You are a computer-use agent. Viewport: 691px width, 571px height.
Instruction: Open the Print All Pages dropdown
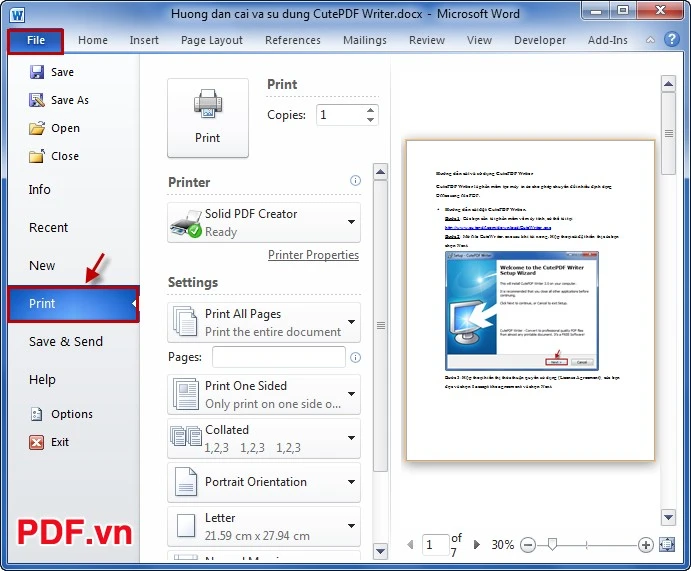(x=352, y=322)
